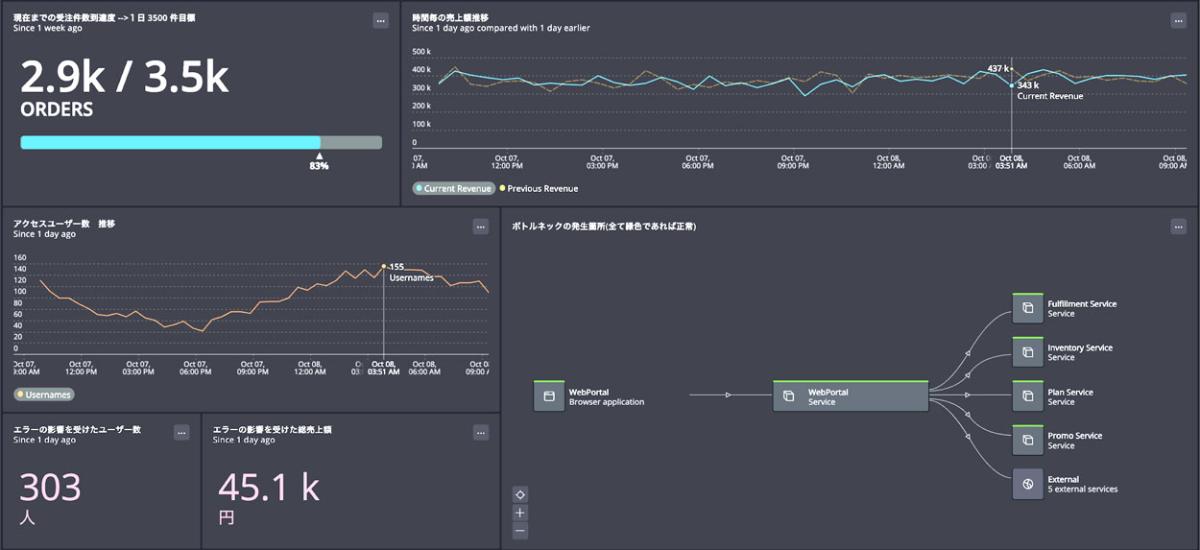Open options menu for orders goal widget

[380, 20]
